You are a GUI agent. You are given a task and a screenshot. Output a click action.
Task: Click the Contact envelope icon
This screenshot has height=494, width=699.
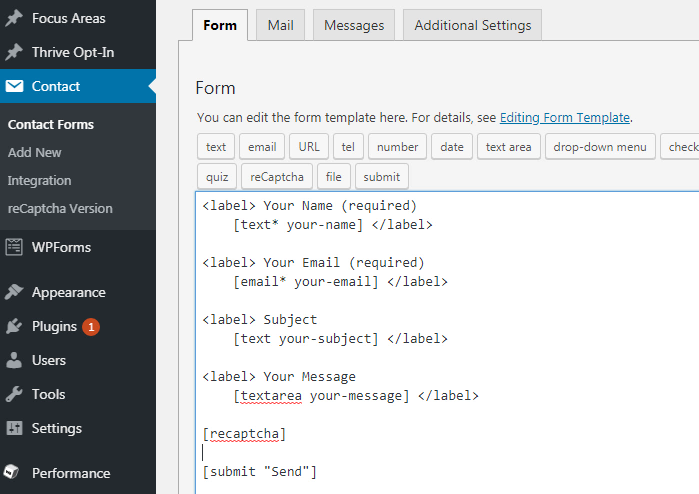(14, 86)
